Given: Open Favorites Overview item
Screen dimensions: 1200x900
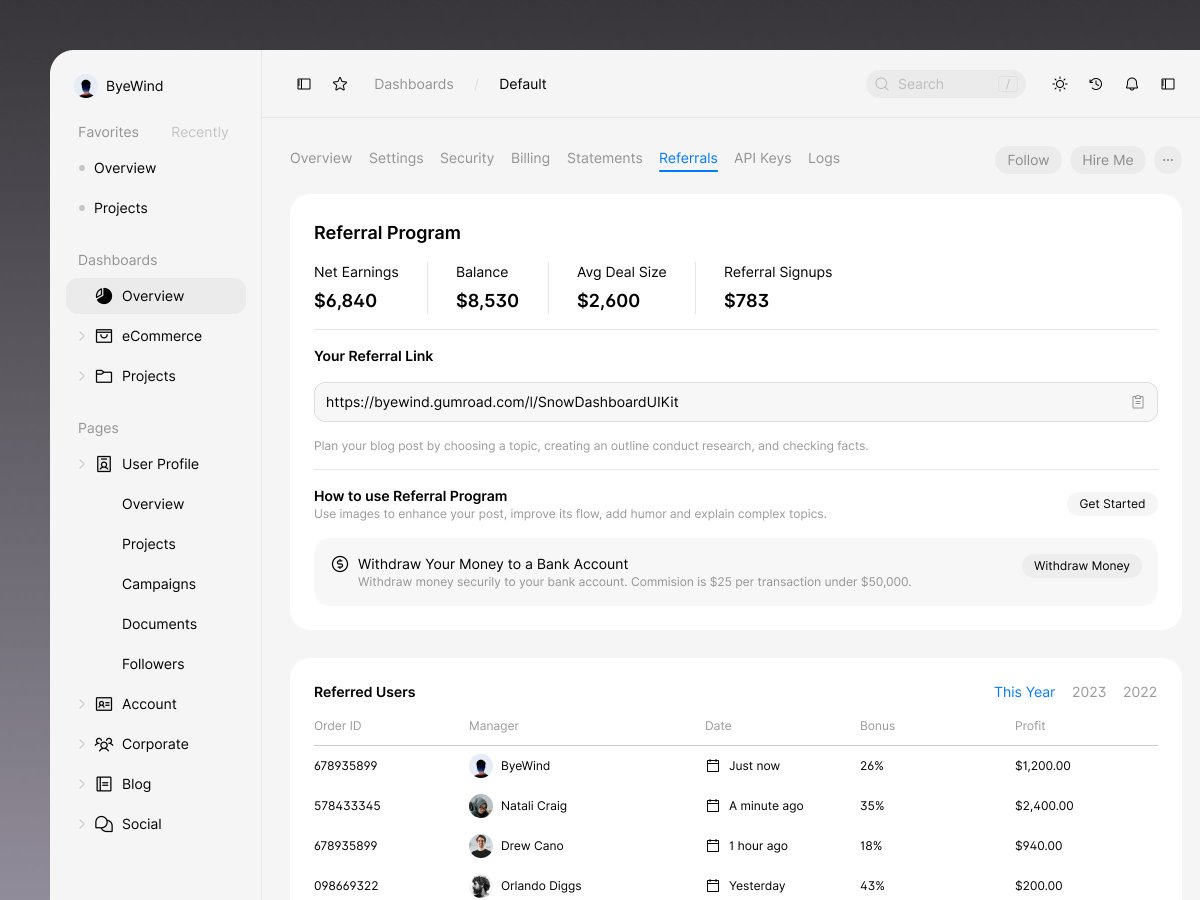Looking at the screenshot, I should 125,168.
